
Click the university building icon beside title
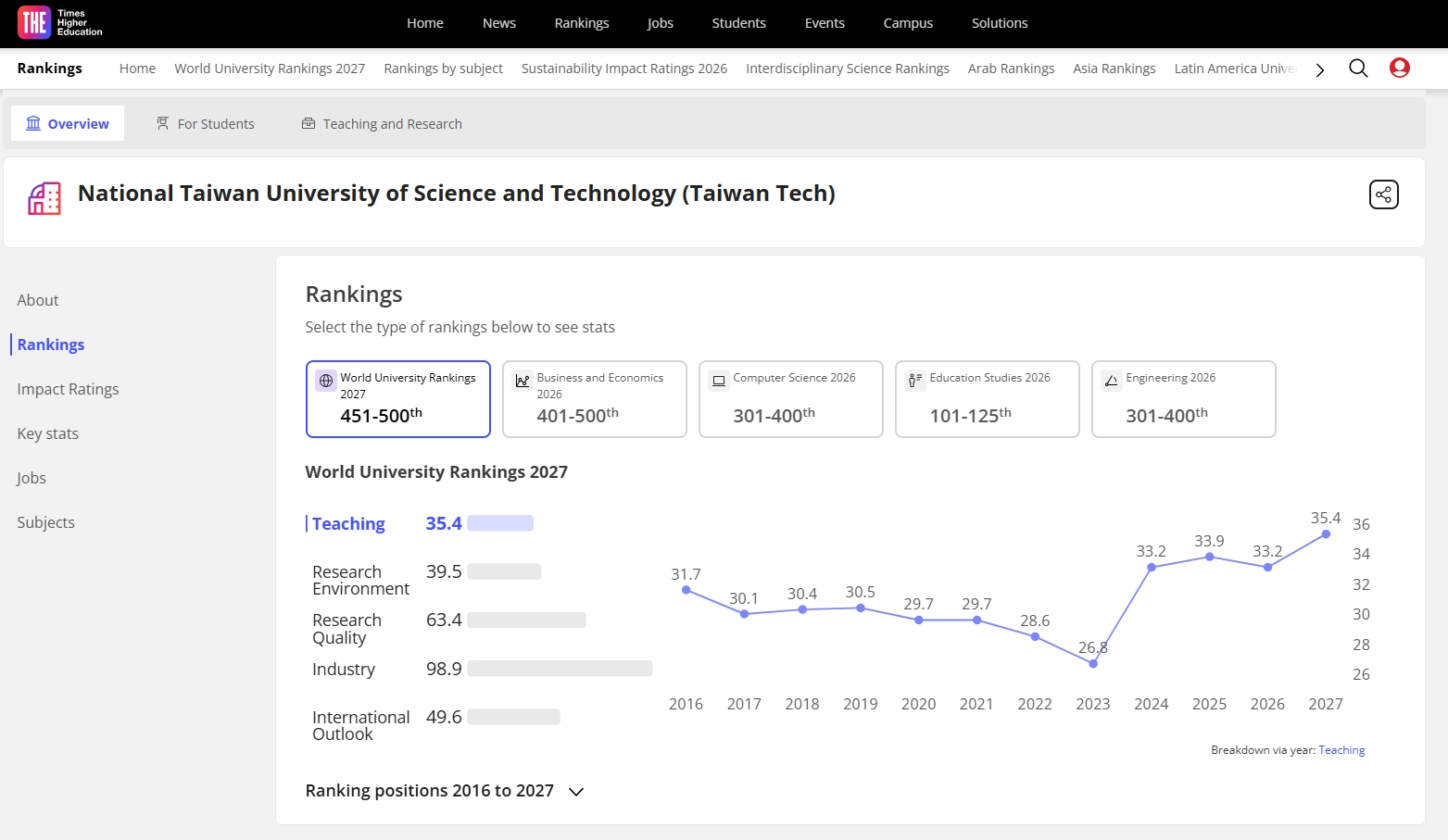[44, 198]
